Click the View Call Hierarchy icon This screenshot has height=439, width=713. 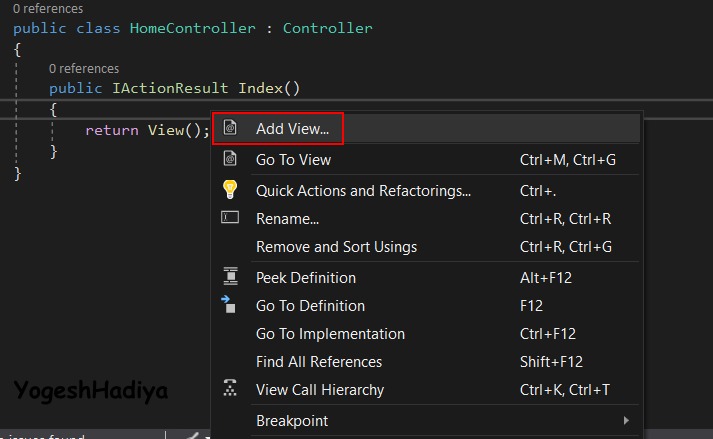click(230, 389)
